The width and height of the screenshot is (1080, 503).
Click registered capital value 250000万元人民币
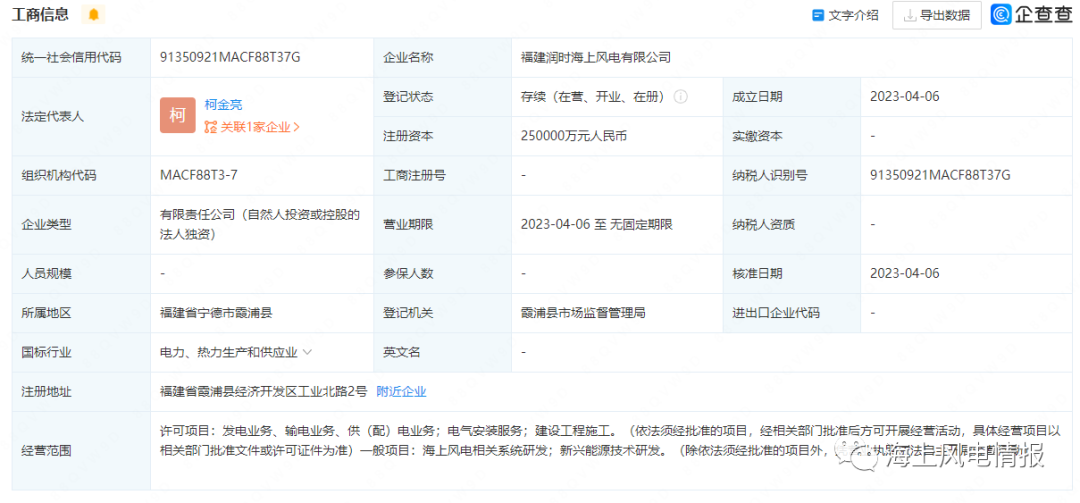(x=574, y=136)
